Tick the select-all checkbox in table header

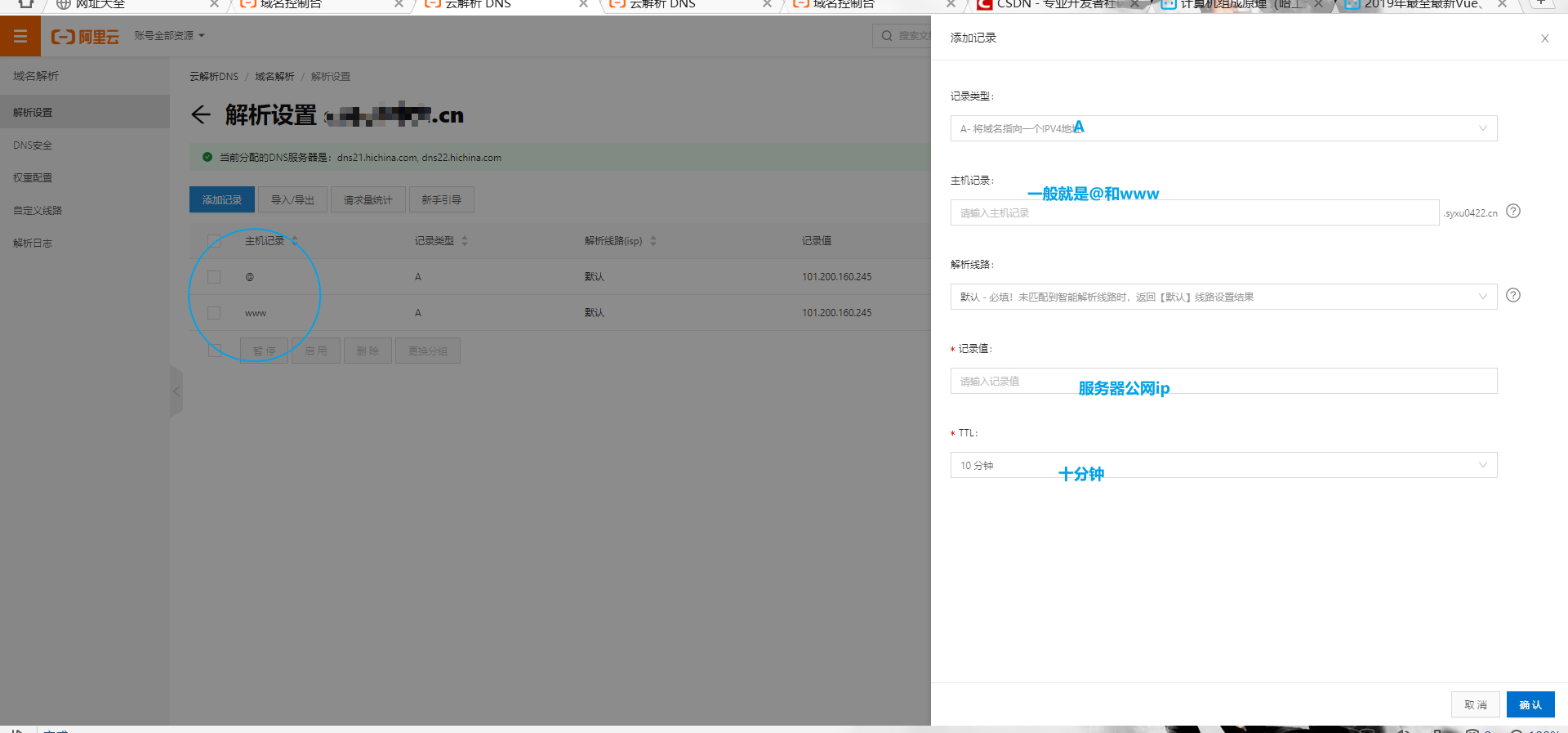point(214,240)
